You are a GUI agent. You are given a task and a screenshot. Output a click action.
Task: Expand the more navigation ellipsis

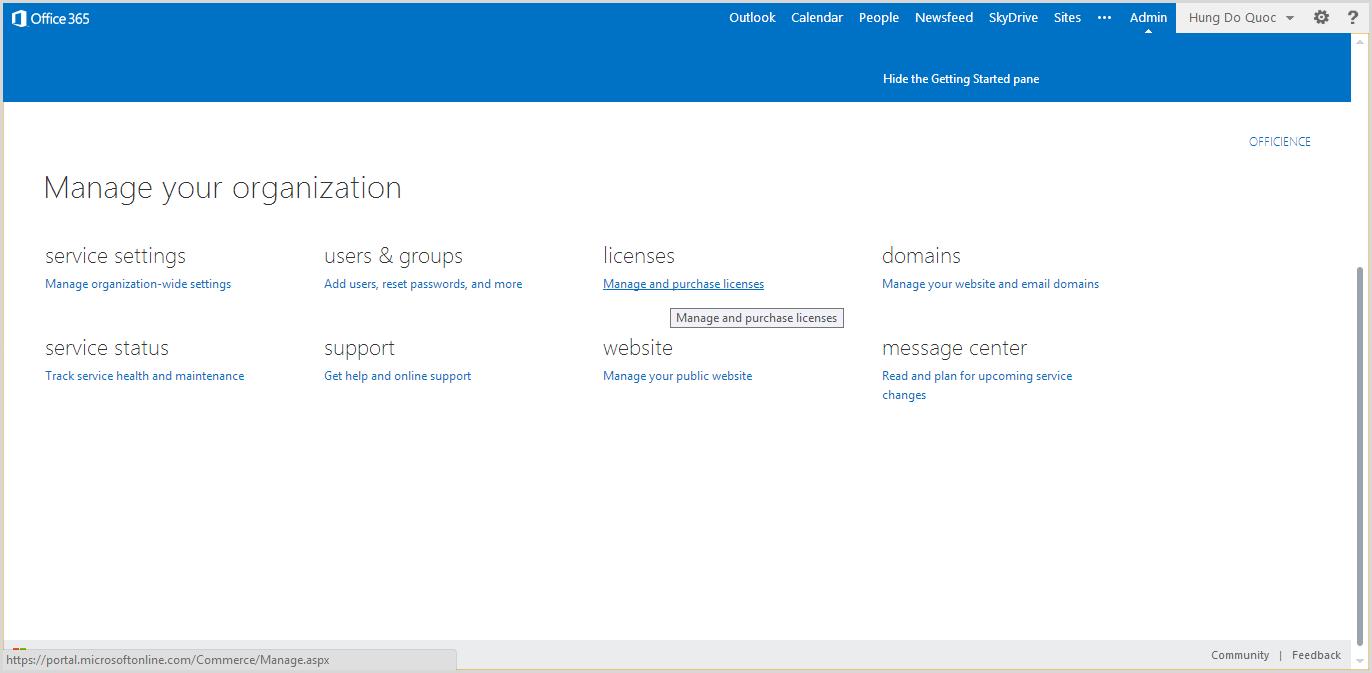pos(1105,17)
